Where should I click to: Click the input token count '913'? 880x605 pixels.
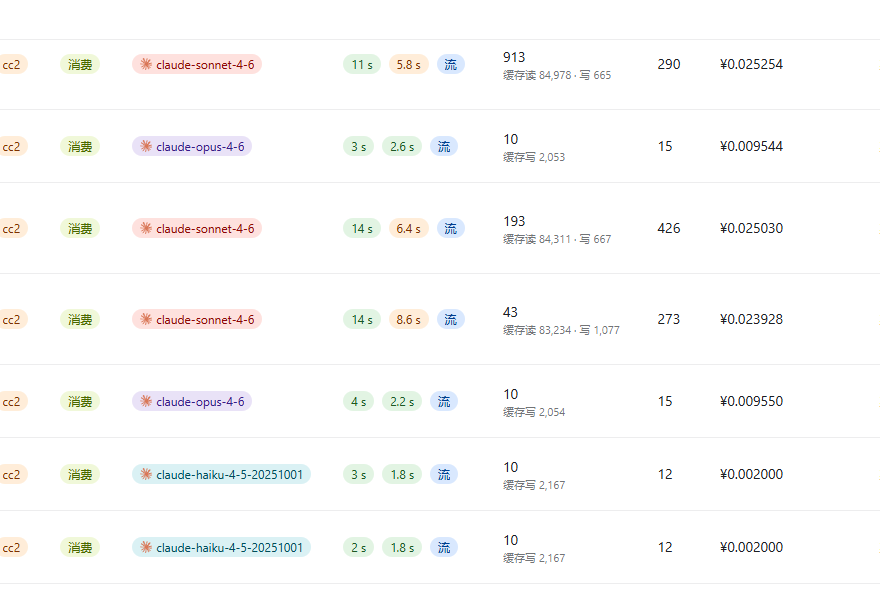pos(514,57)
